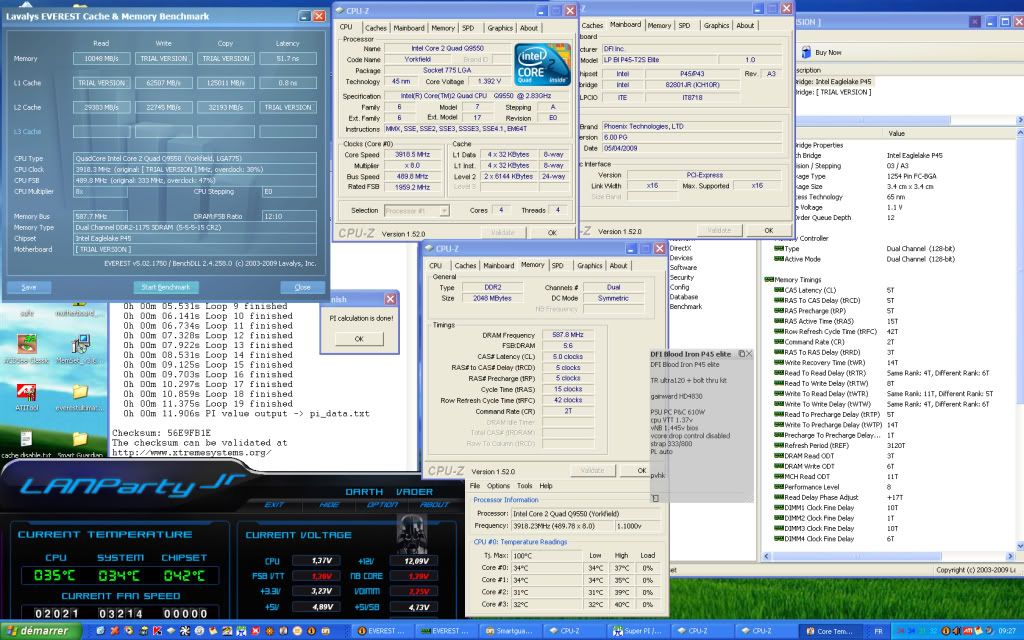Click the system clock showing 09:27
This screenshot has width=1024, height=640.
click(1007, 632)
